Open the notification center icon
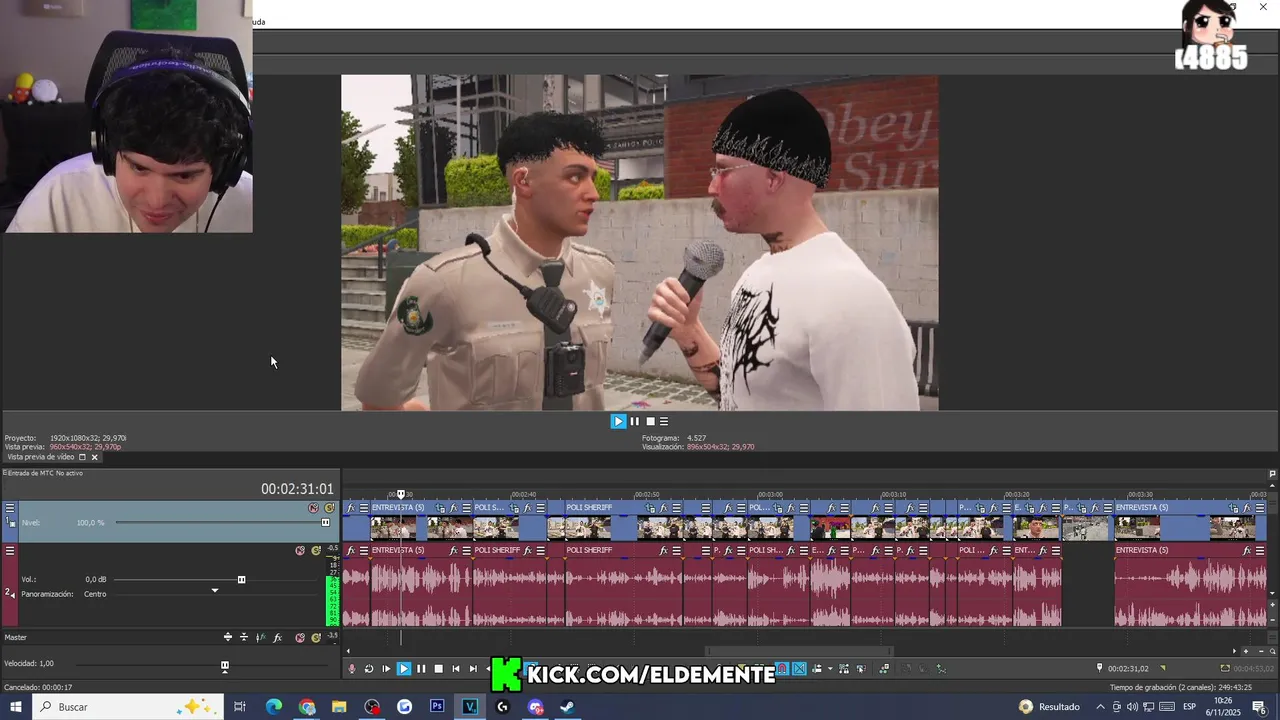The image size is (1280, 720). coord(1259,707)
